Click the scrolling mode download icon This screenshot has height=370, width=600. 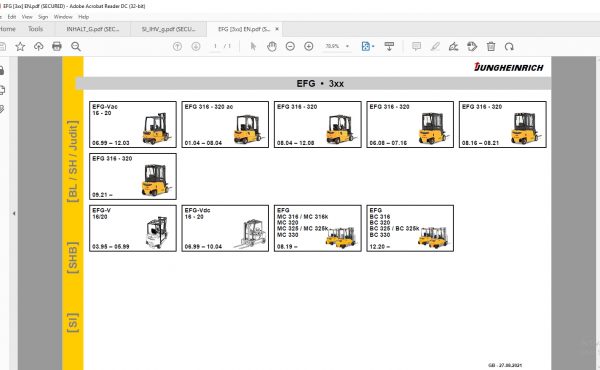(389, 47)
